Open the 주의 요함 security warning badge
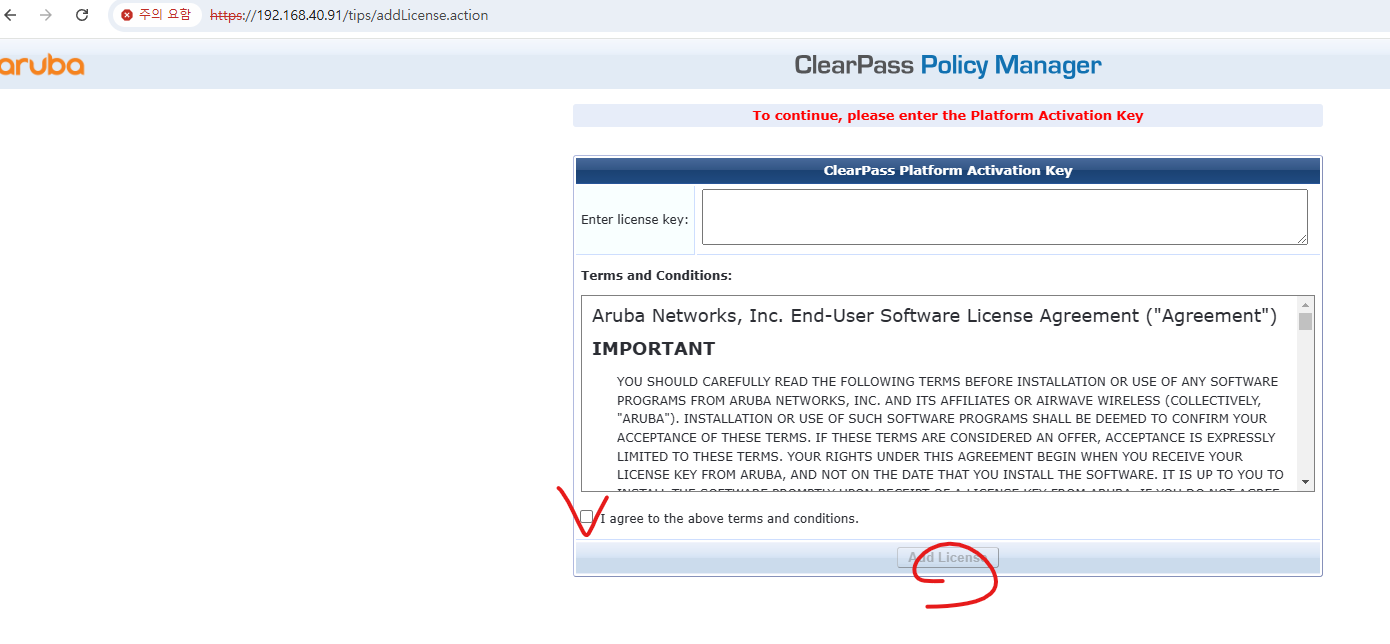 pyautogui.click(x=155, y=15)
